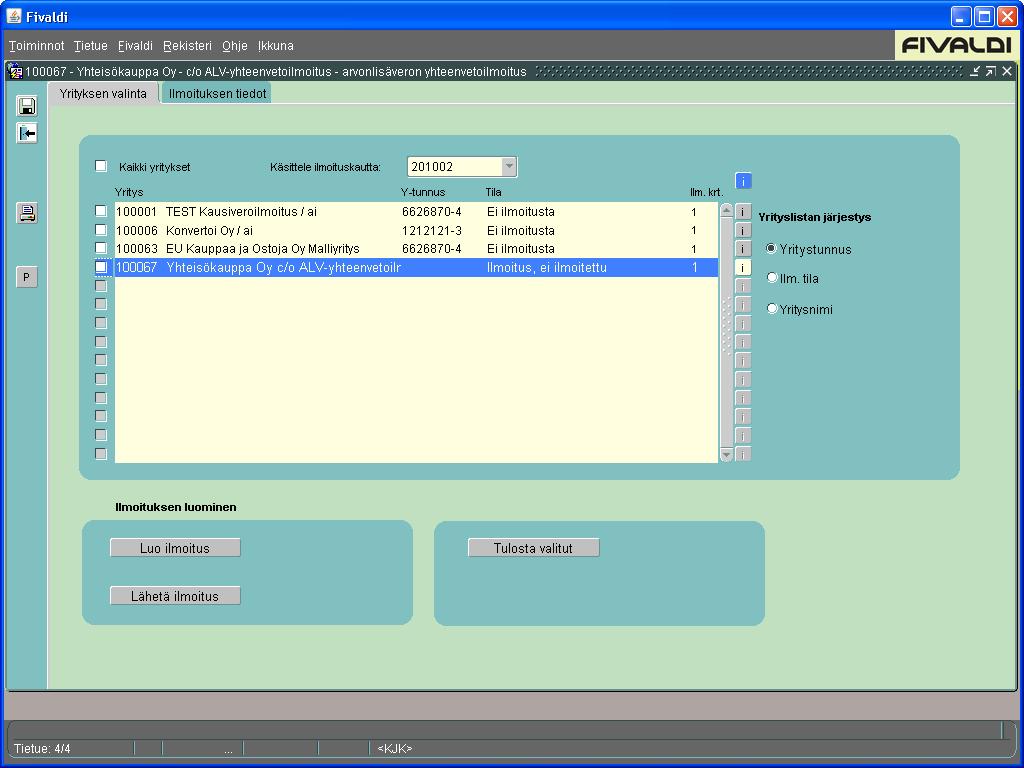The height and width of the screenshot is (768, 1024).
Task: Check the box for 100063 EU Kauppaa ja Ostoja
Action: [x=101, y=248]
